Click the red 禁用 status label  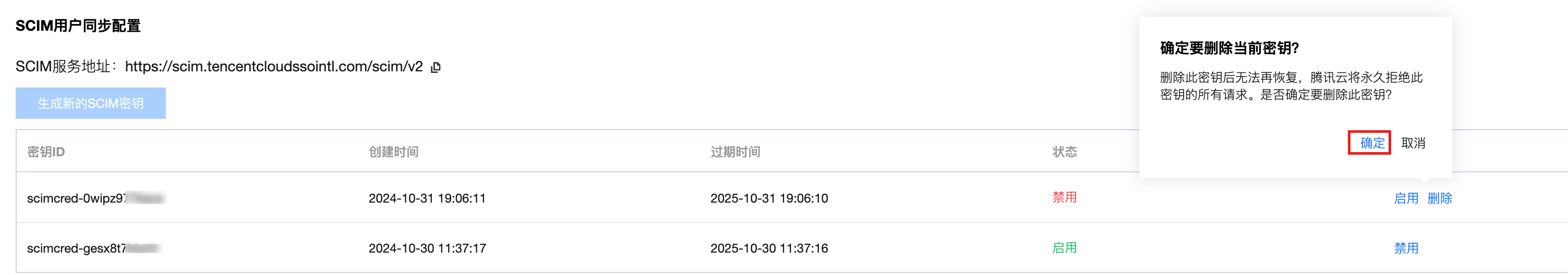pos(1064,198)
